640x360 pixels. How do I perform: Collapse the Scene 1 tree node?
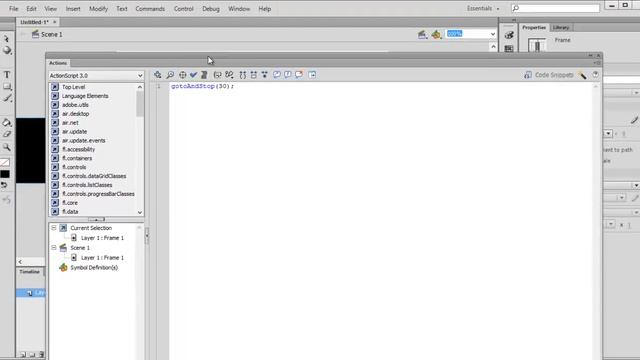pyautogui.click(x=54, y=247)
